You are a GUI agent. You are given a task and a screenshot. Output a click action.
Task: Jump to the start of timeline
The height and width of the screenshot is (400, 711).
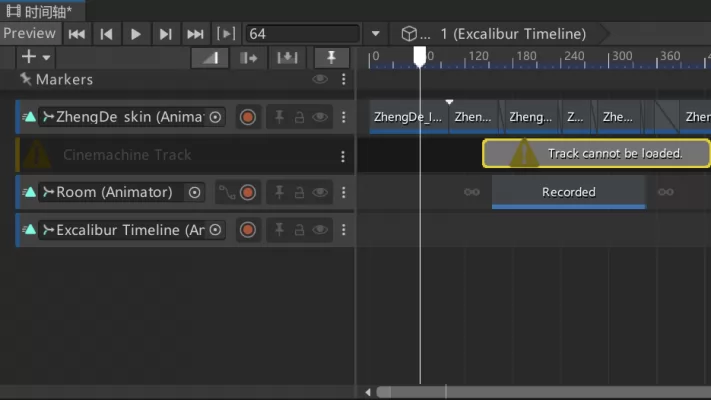(76, 34)
